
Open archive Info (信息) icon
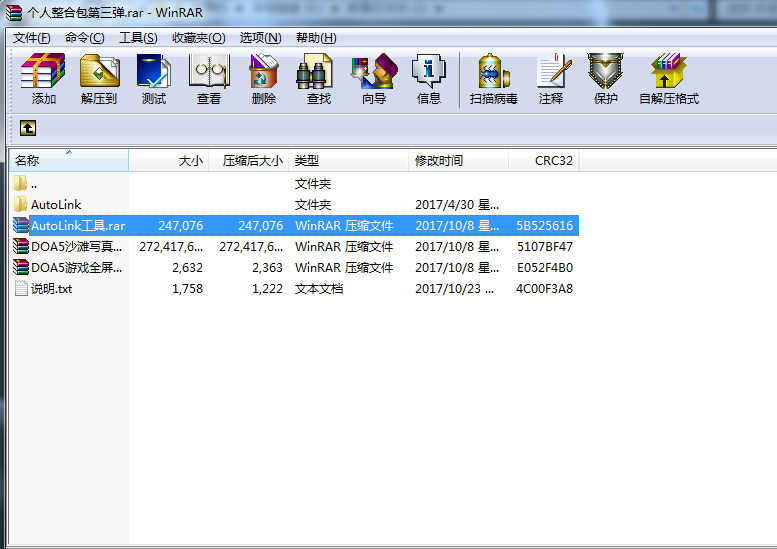[x=429, y=71]
